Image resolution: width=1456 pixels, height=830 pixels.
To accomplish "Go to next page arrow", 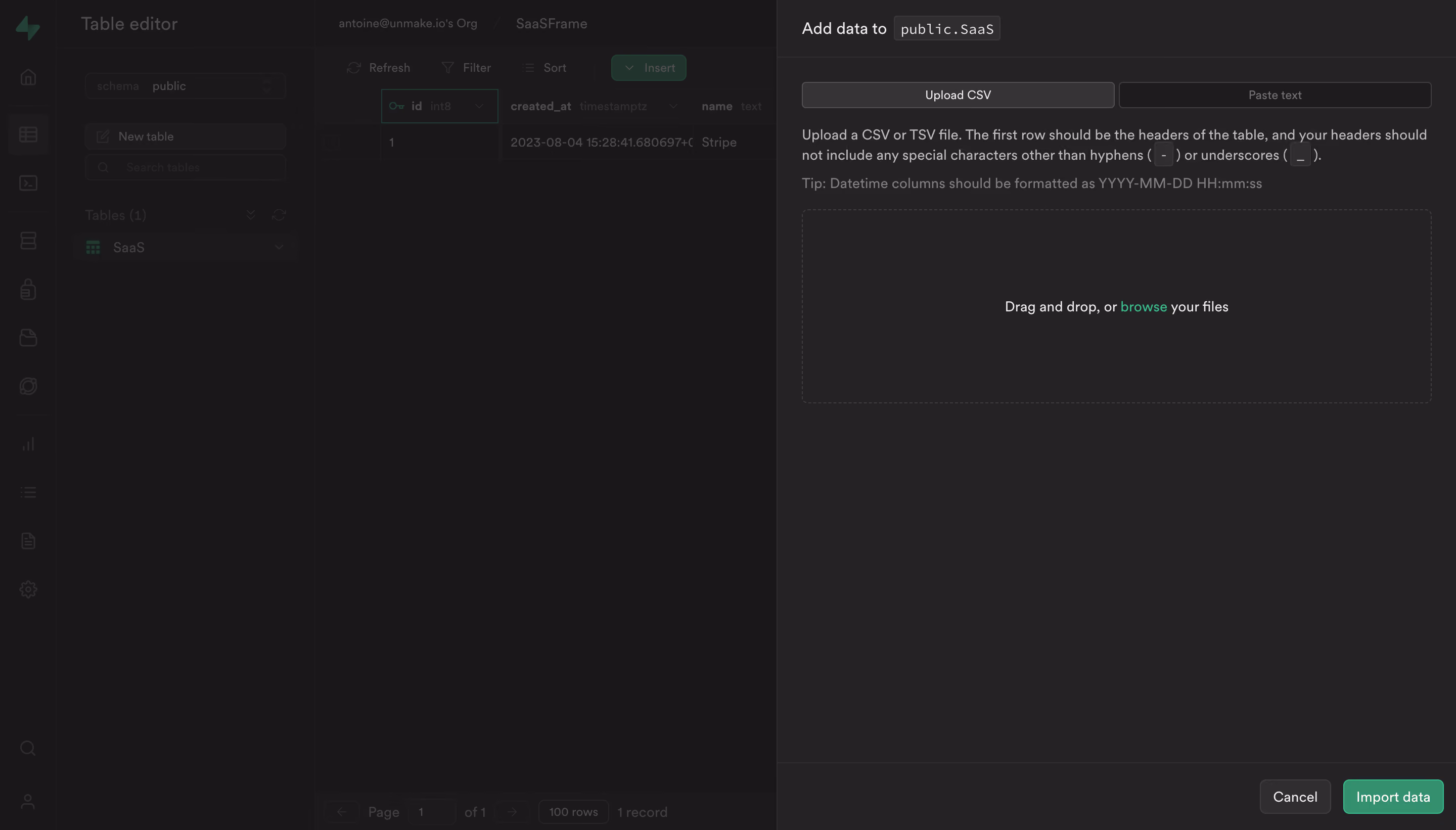I will coord(512,812).
